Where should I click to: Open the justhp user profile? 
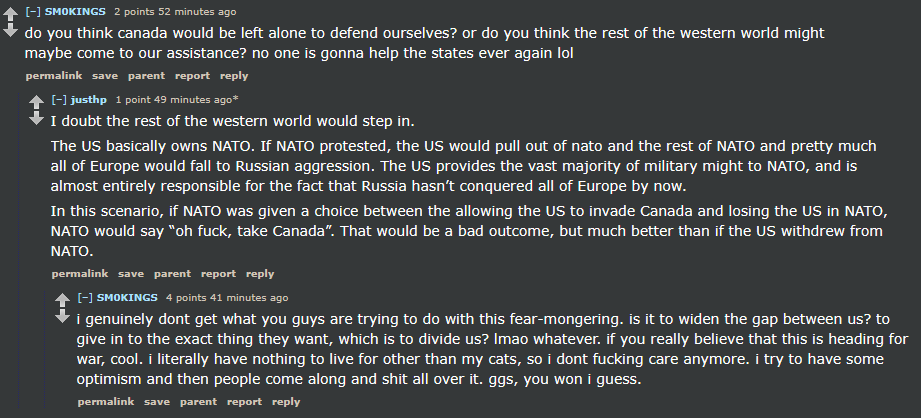[x=89, y=100]
